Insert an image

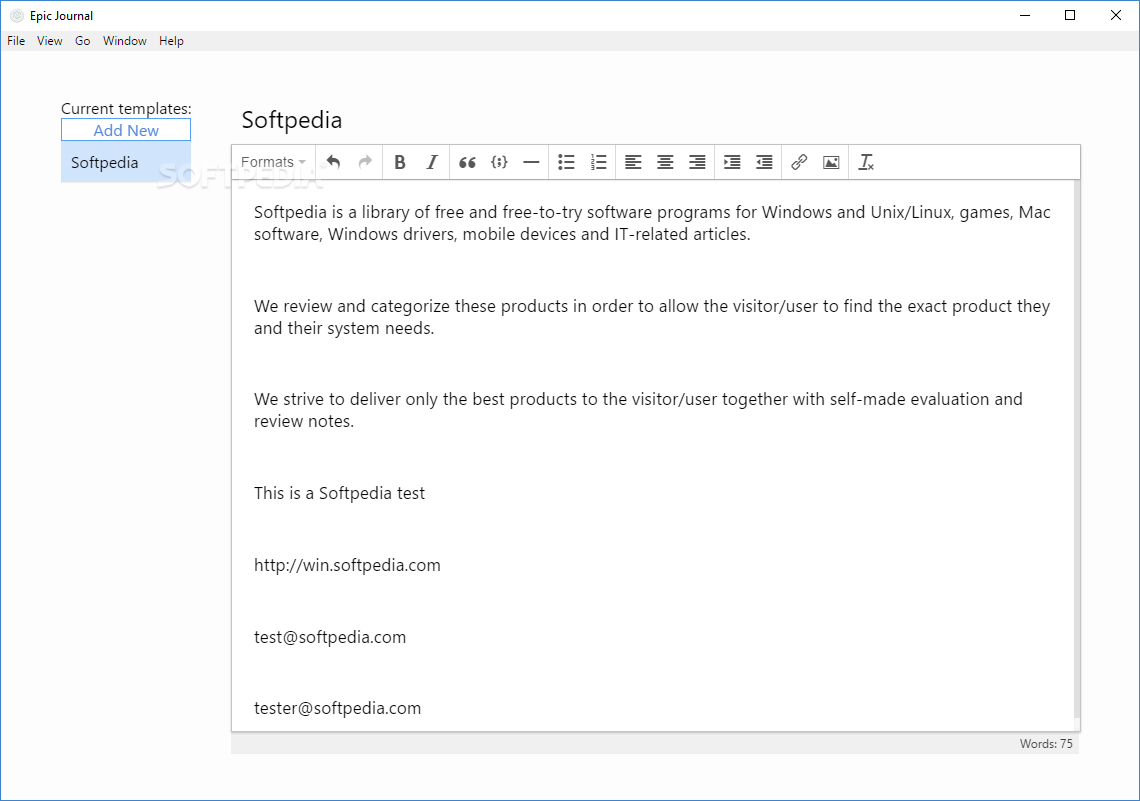coord(830,162)
